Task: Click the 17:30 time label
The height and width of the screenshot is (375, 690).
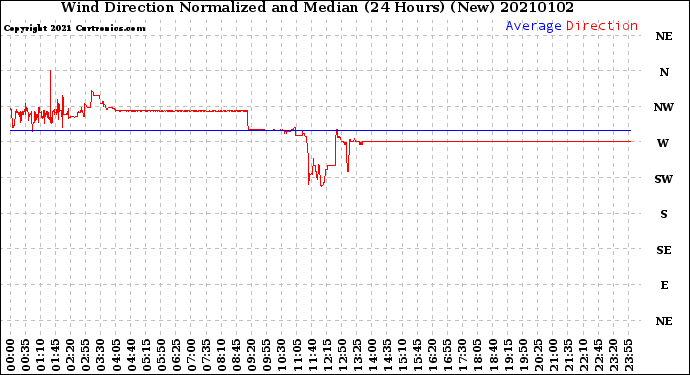Action: pyautogui.click(x=464, y=355)
